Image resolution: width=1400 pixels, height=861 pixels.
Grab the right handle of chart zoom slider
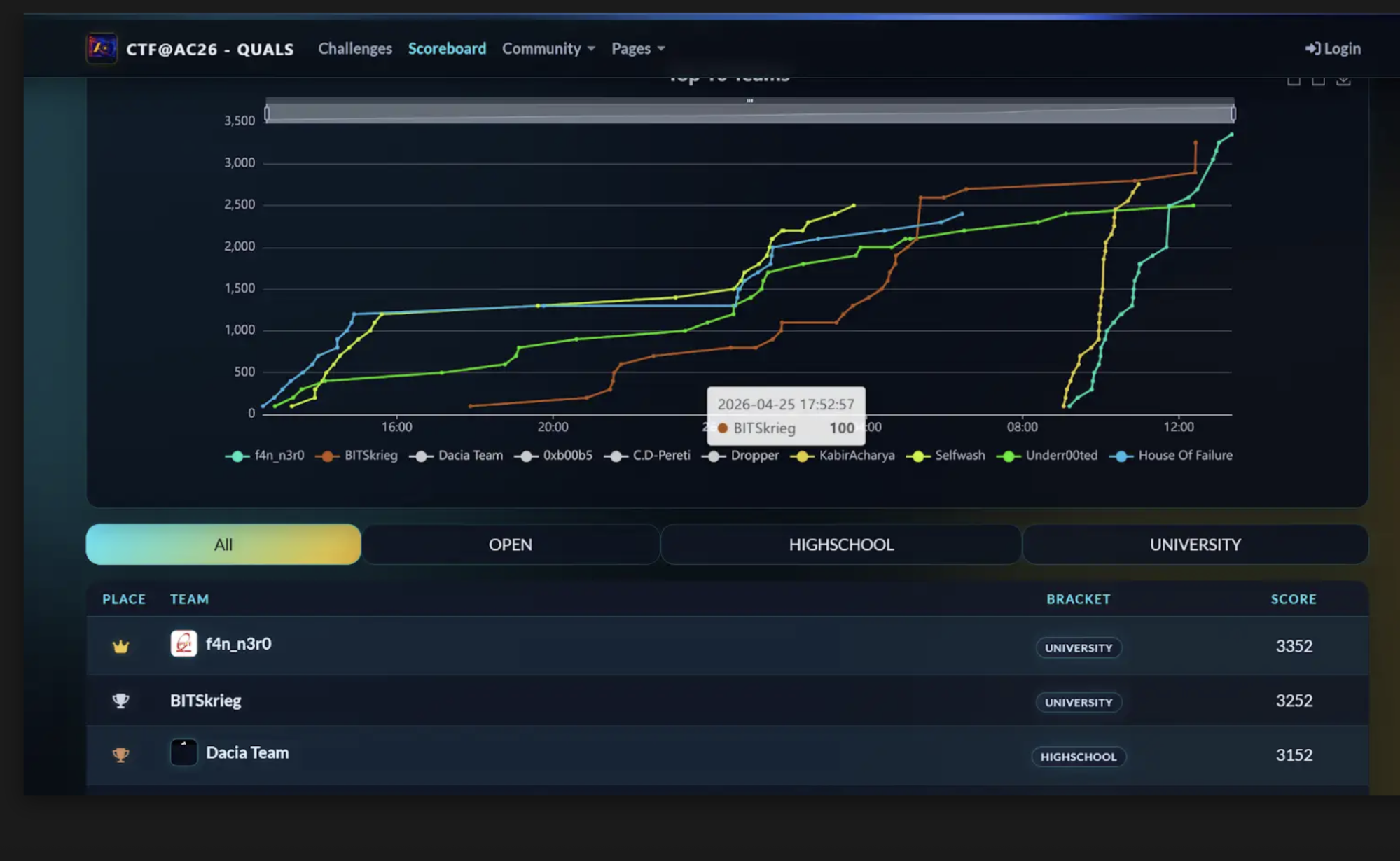click(x=1233, y=113)
